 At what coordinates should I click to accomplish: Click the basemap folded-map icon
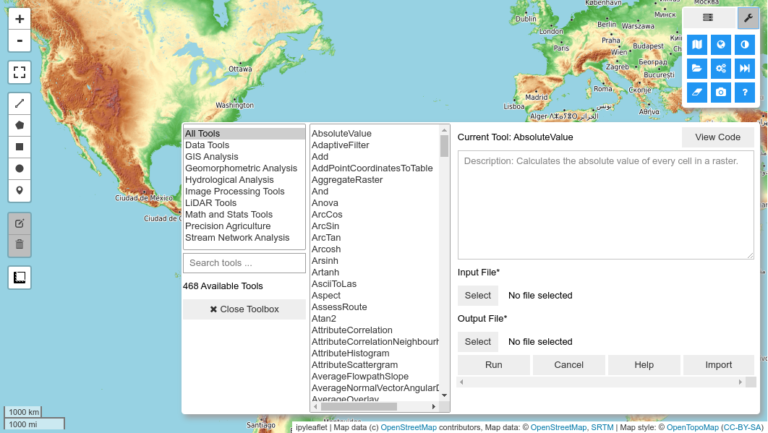click(x=697, y=45)
